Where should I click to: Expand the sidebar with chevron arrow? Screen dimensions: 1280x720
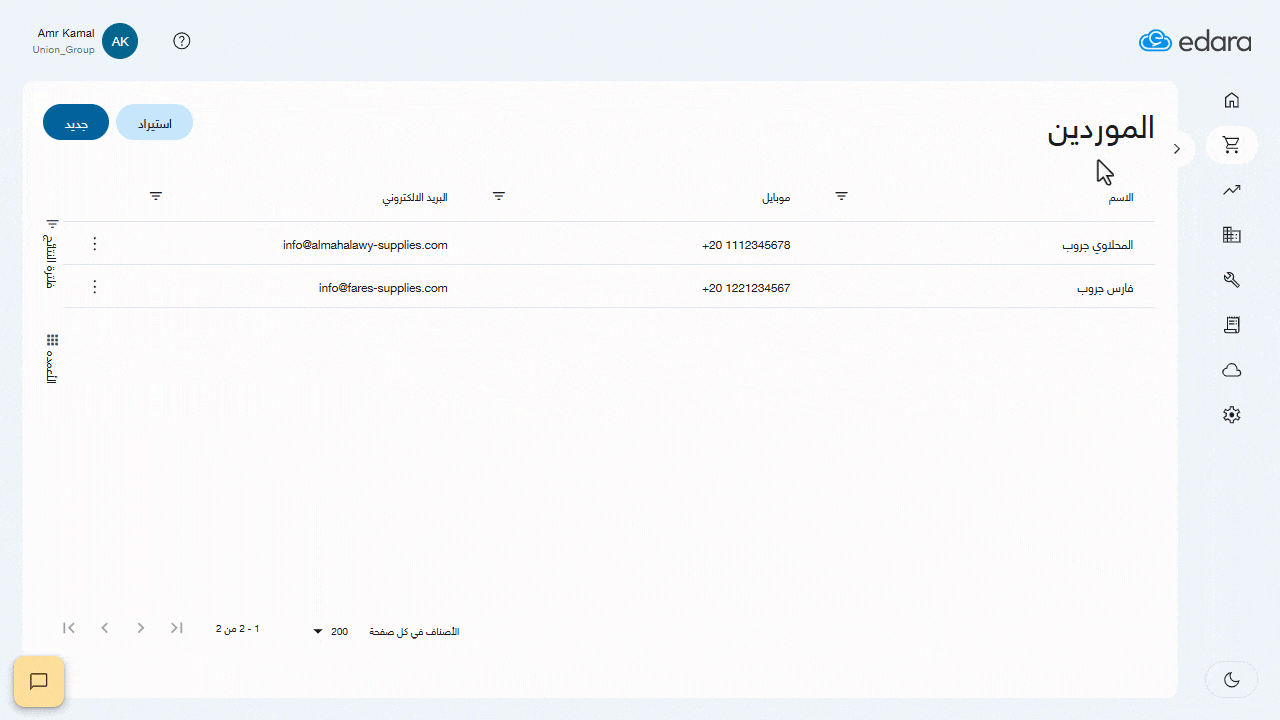pyautogui.click(x=1177, y=149)
